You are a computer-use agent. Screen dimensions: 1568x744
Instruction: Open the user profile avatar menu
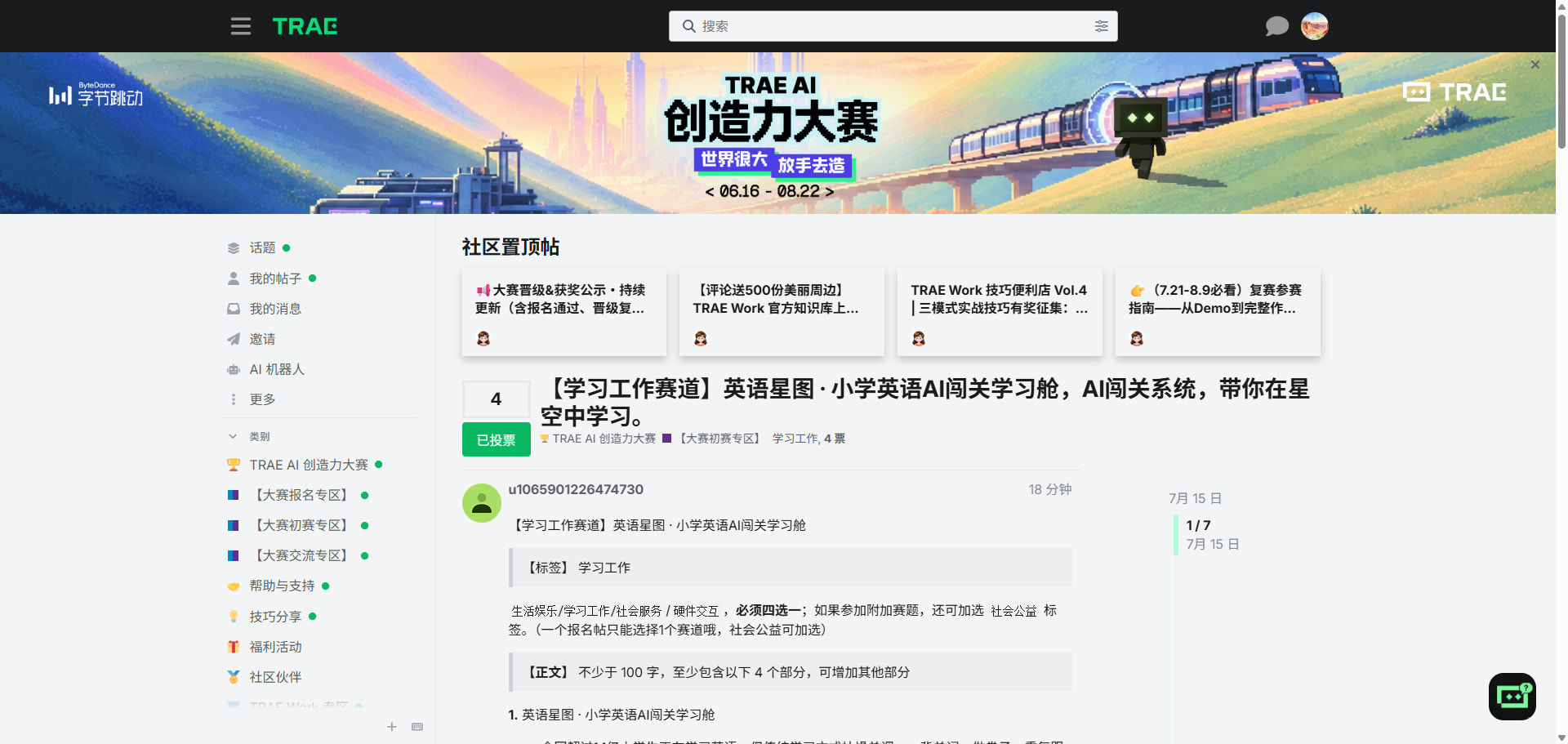1315,26
